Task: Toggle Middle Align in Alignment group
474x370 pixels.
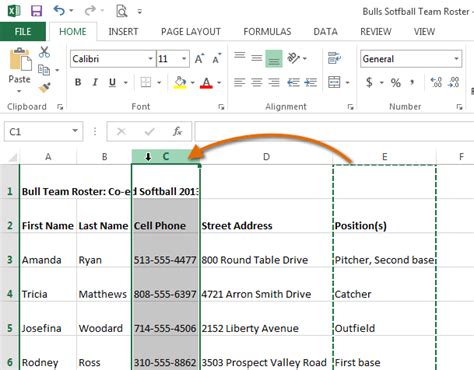Action: click(256, 58)
